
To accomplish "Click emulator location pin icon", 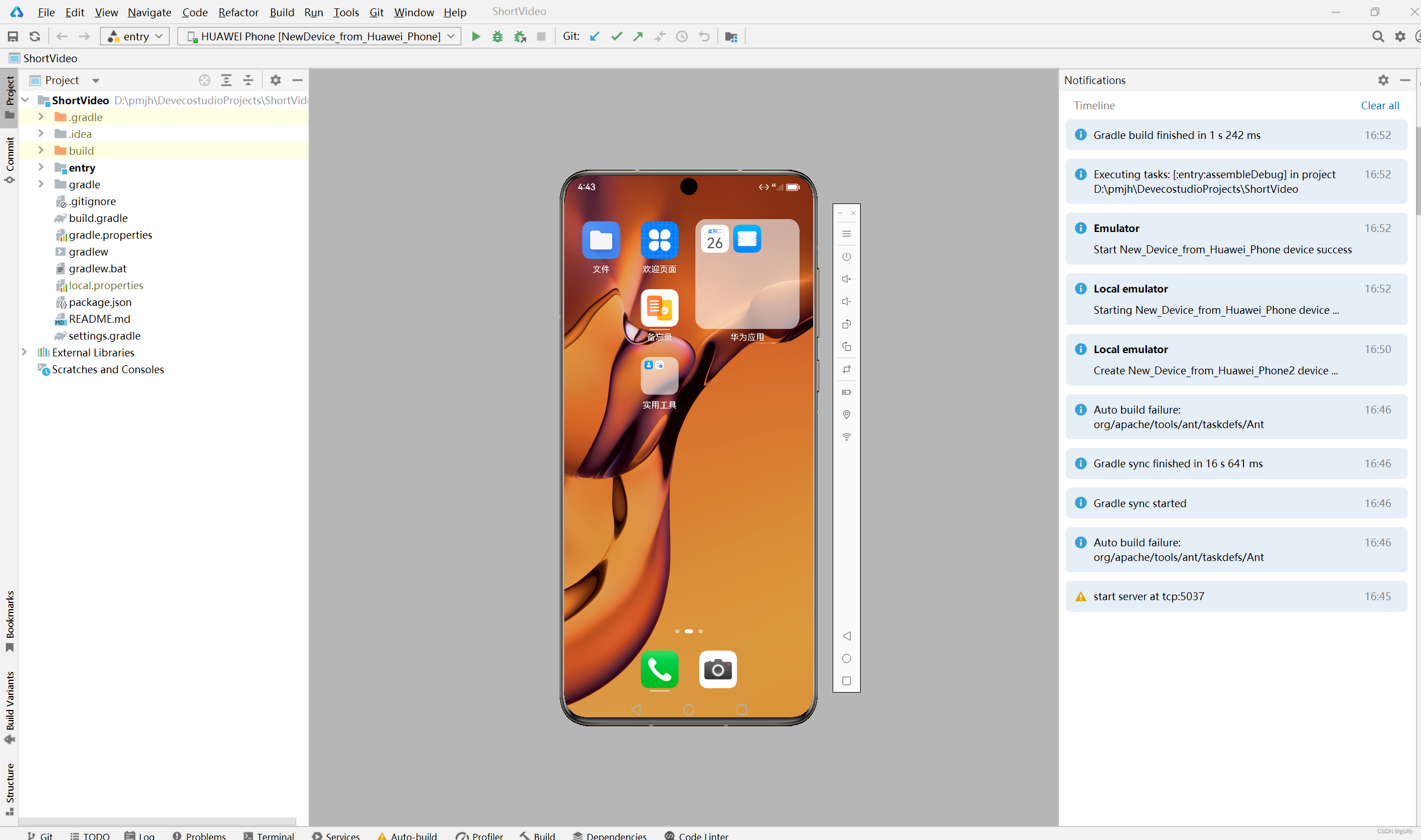I will pyautogui.click(x=846, y=414).
